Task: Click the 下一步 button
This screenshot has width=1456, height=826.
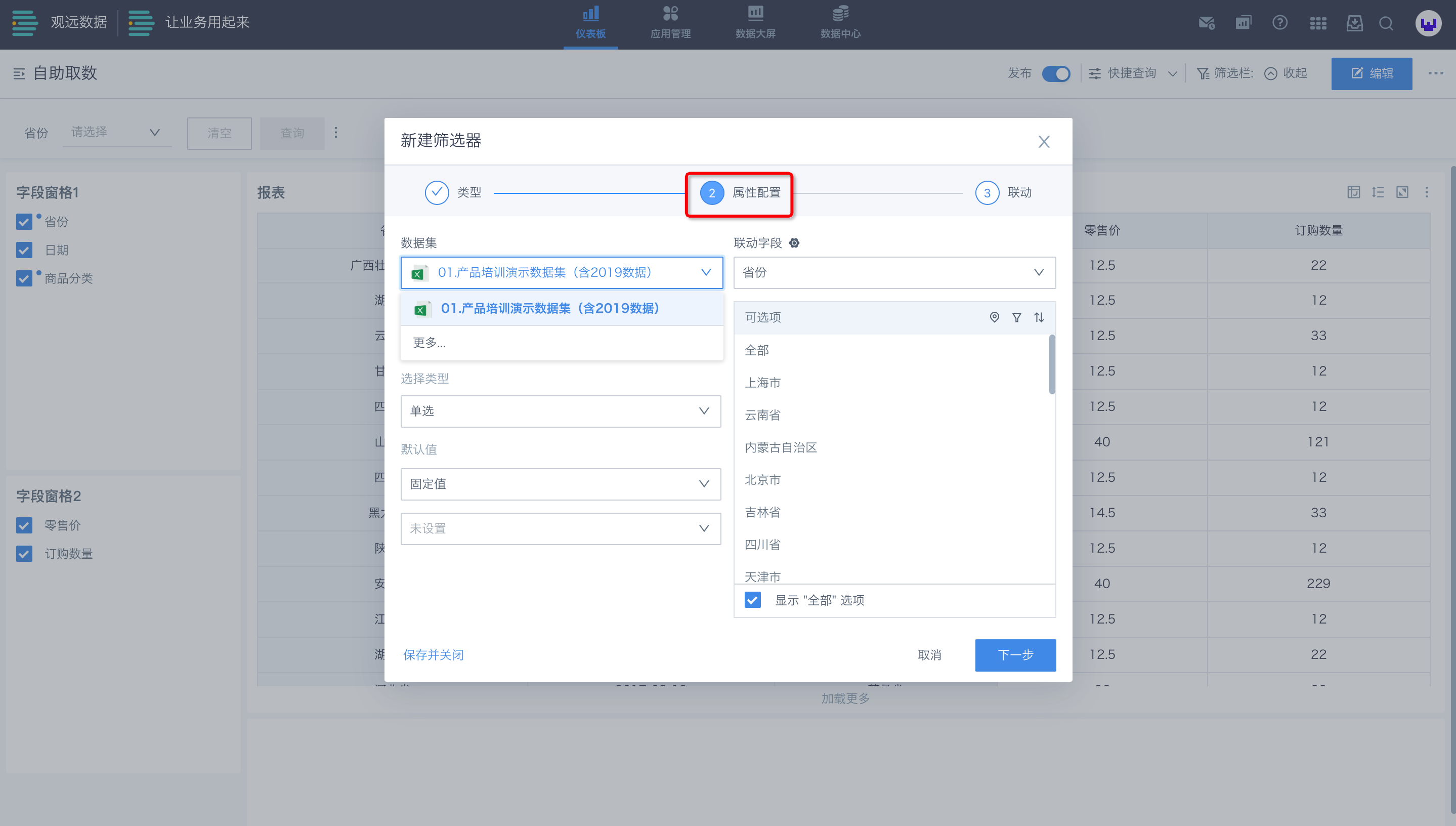Action: (1015, 654)
